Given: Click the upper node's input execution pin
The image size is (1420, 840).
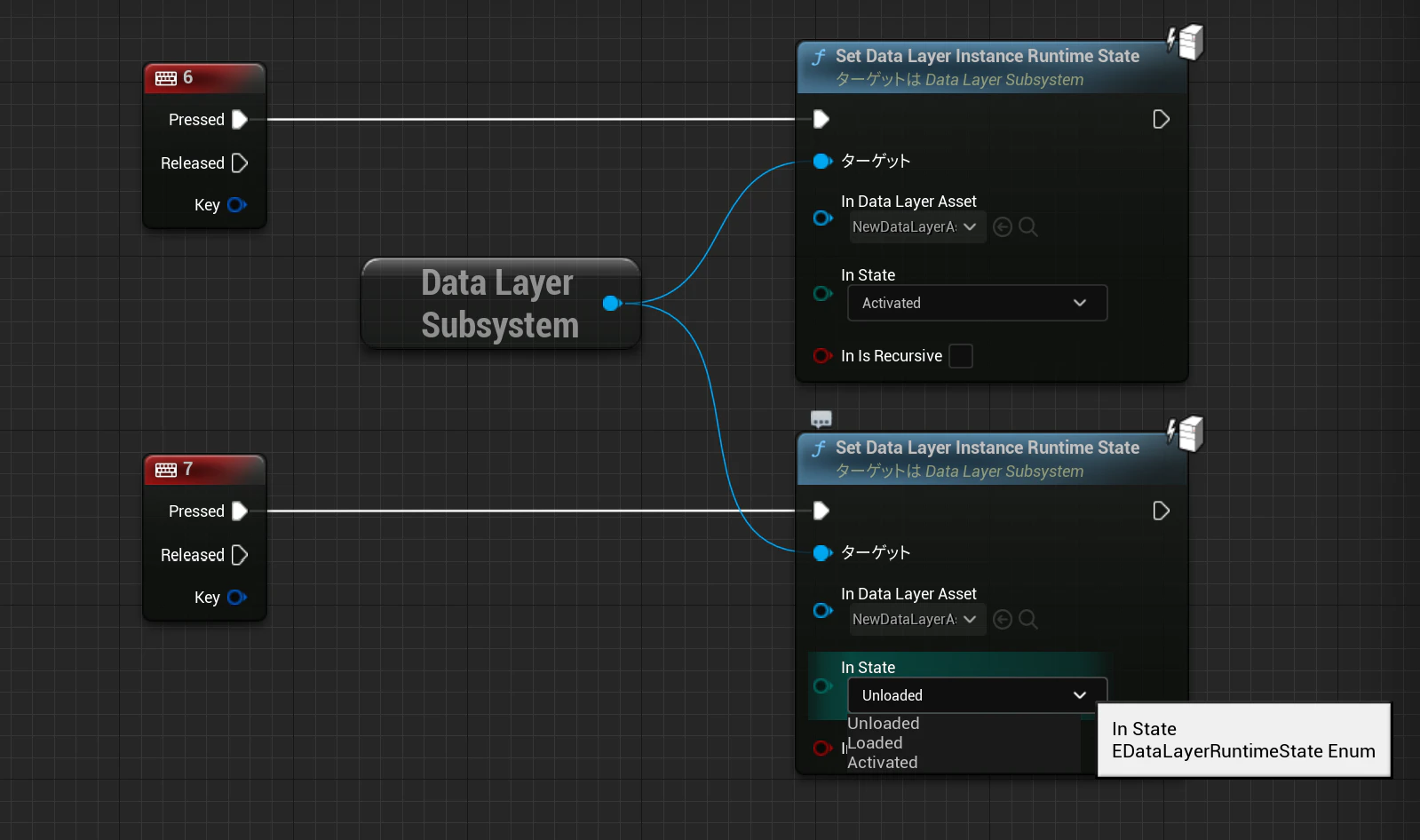Looking at the screenshot, I should click(821, 119).
